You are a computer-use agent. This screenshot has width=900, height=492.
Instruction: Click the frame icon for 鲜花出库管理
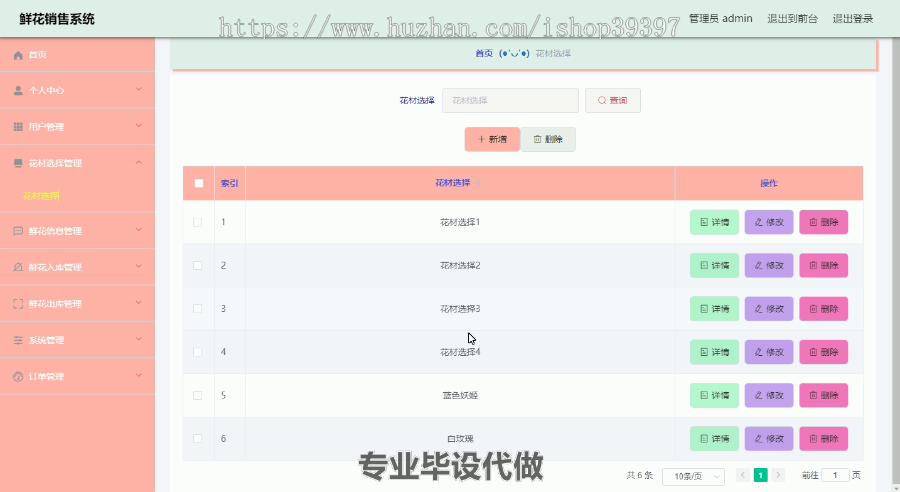tap(18, 304)
